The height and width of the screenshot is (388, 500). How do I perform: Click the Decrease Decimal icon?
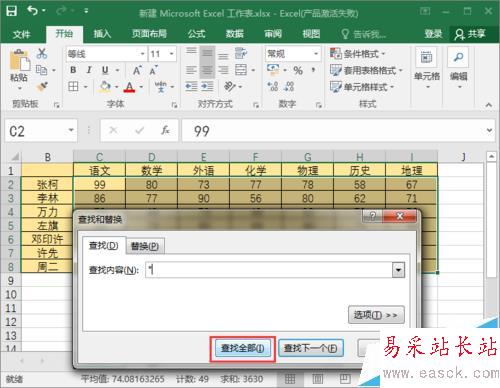tap(289, 87)
